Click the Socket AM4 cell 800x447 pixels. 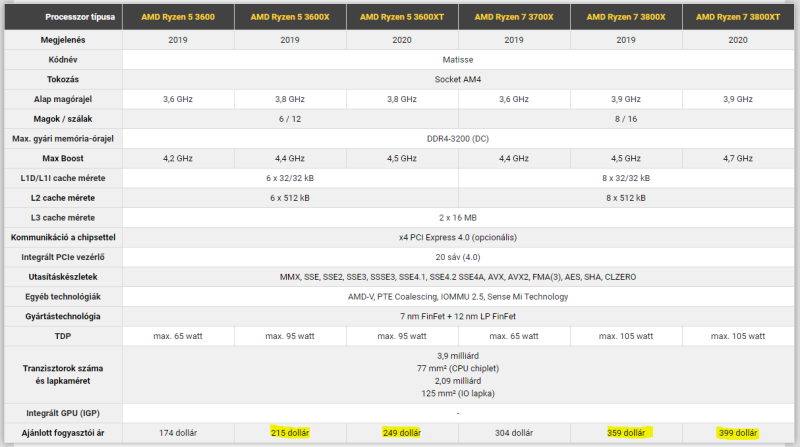[x=458, y=80]
